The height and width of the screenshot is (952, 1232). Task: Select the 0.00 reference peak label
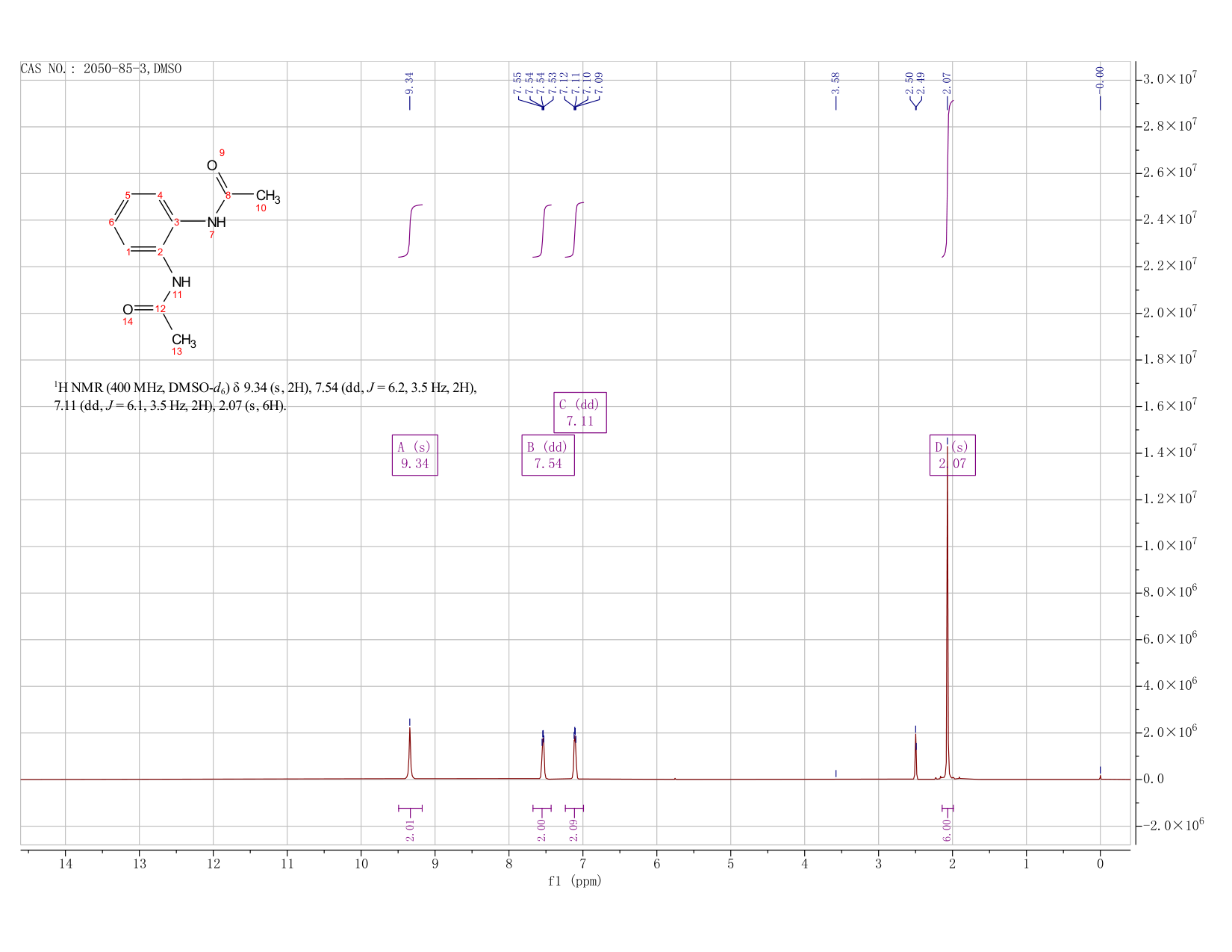click(x=1100, y=78)
